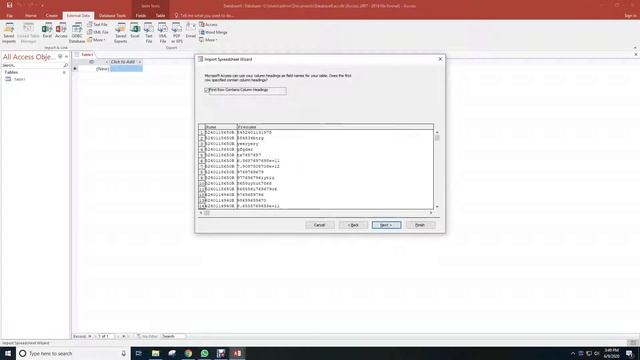This screenshot has height=360, width=640.
Task: Collapse navigation pane shutter
Action: [67, 56]
